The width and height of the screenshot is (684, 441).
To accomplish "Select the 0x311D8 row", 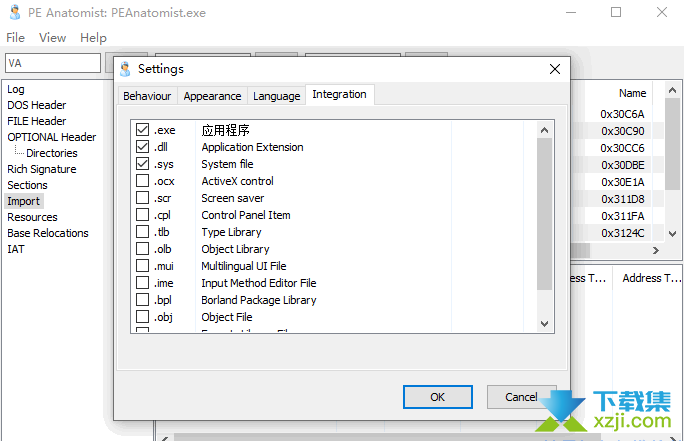I will pyautogui.click(x=622, y=199).
